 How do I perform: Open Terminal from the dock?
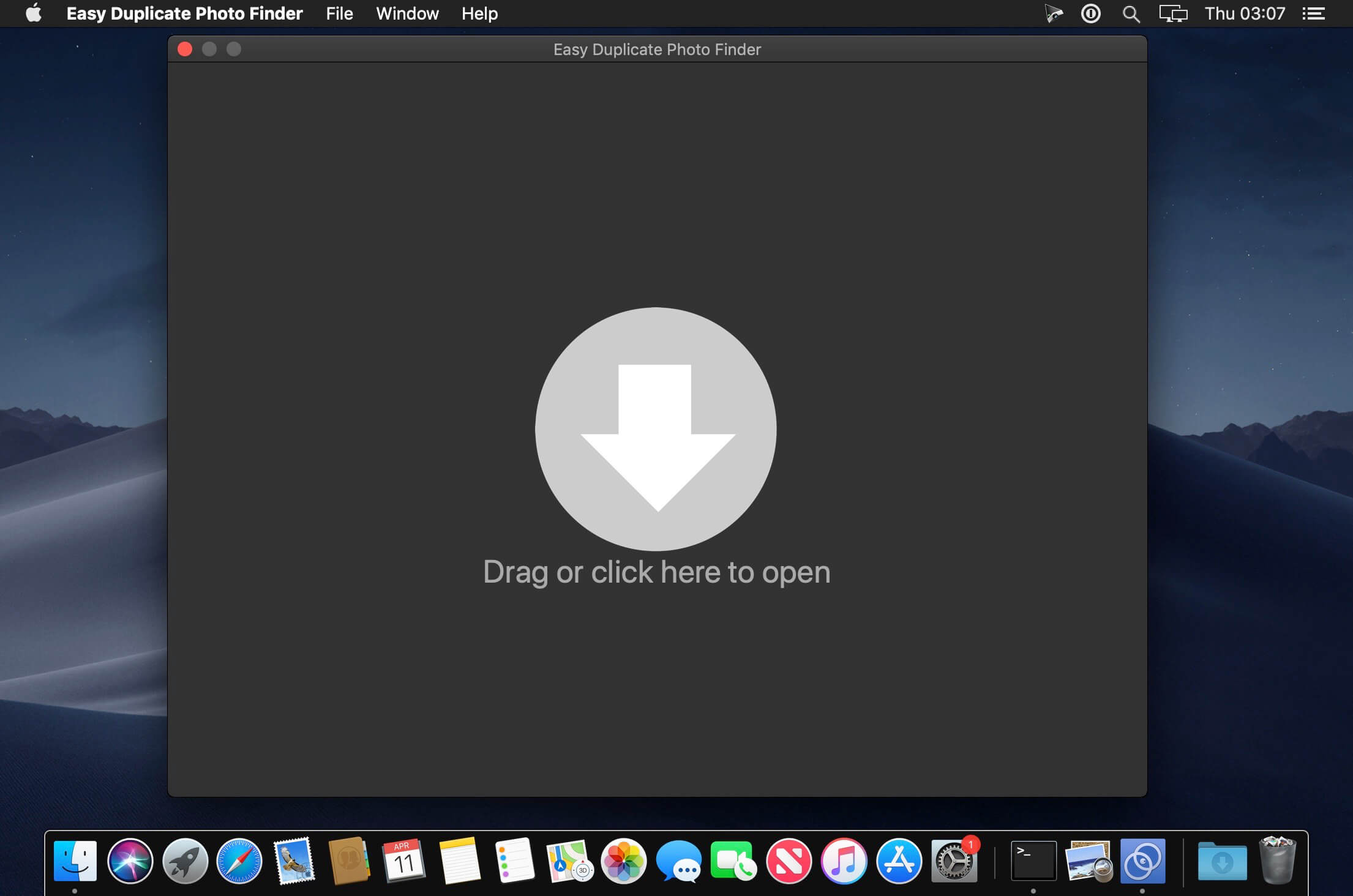click(1033, 861)
